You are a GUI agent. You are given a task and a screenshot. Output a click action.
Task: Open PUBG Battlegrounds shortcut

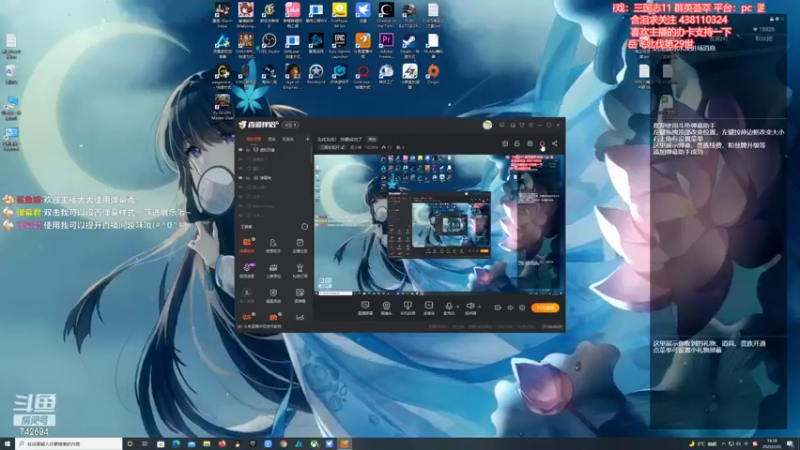pos(409,14)
